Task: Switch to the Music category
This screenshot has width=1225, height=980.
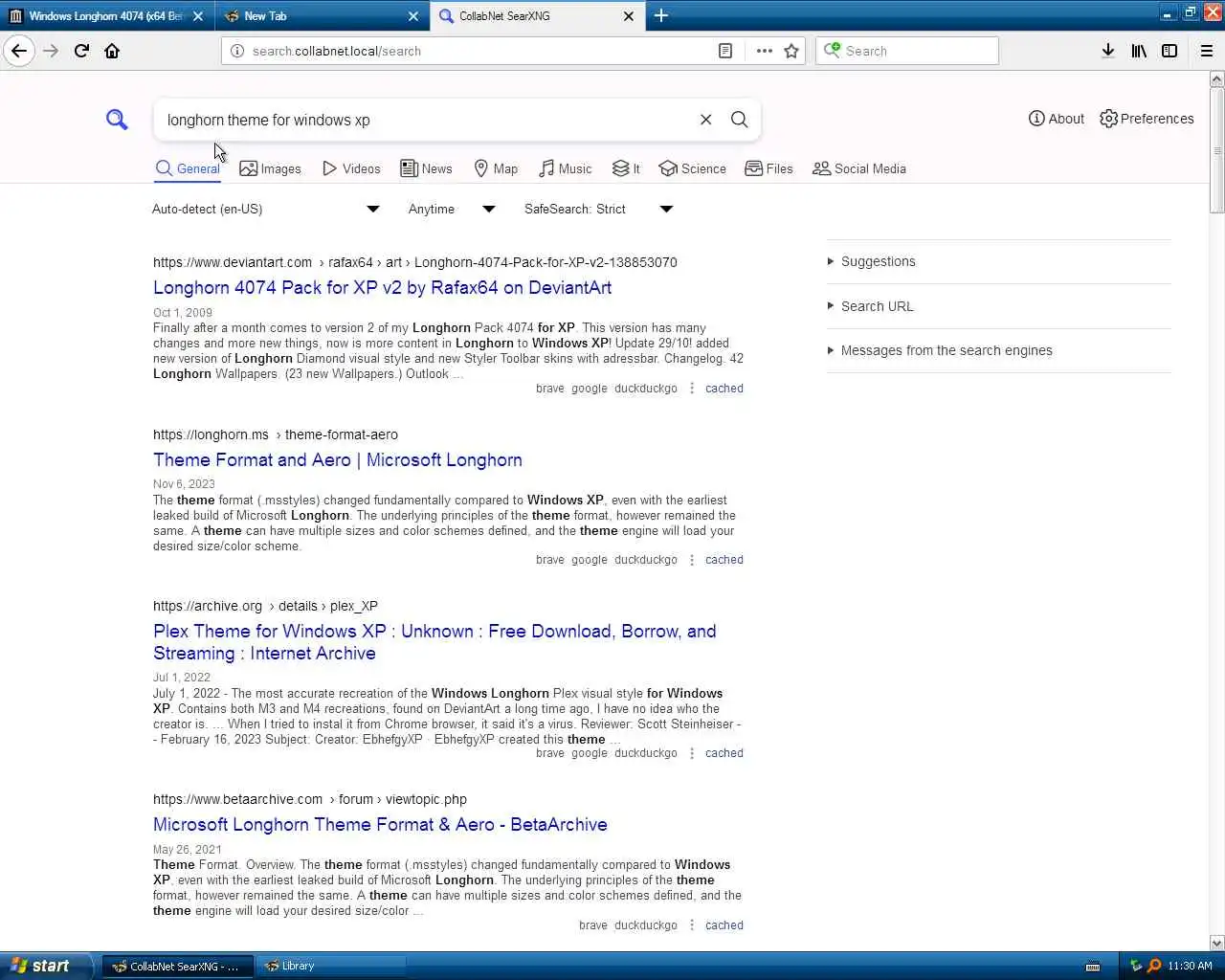Action: (x=565, y=168)
